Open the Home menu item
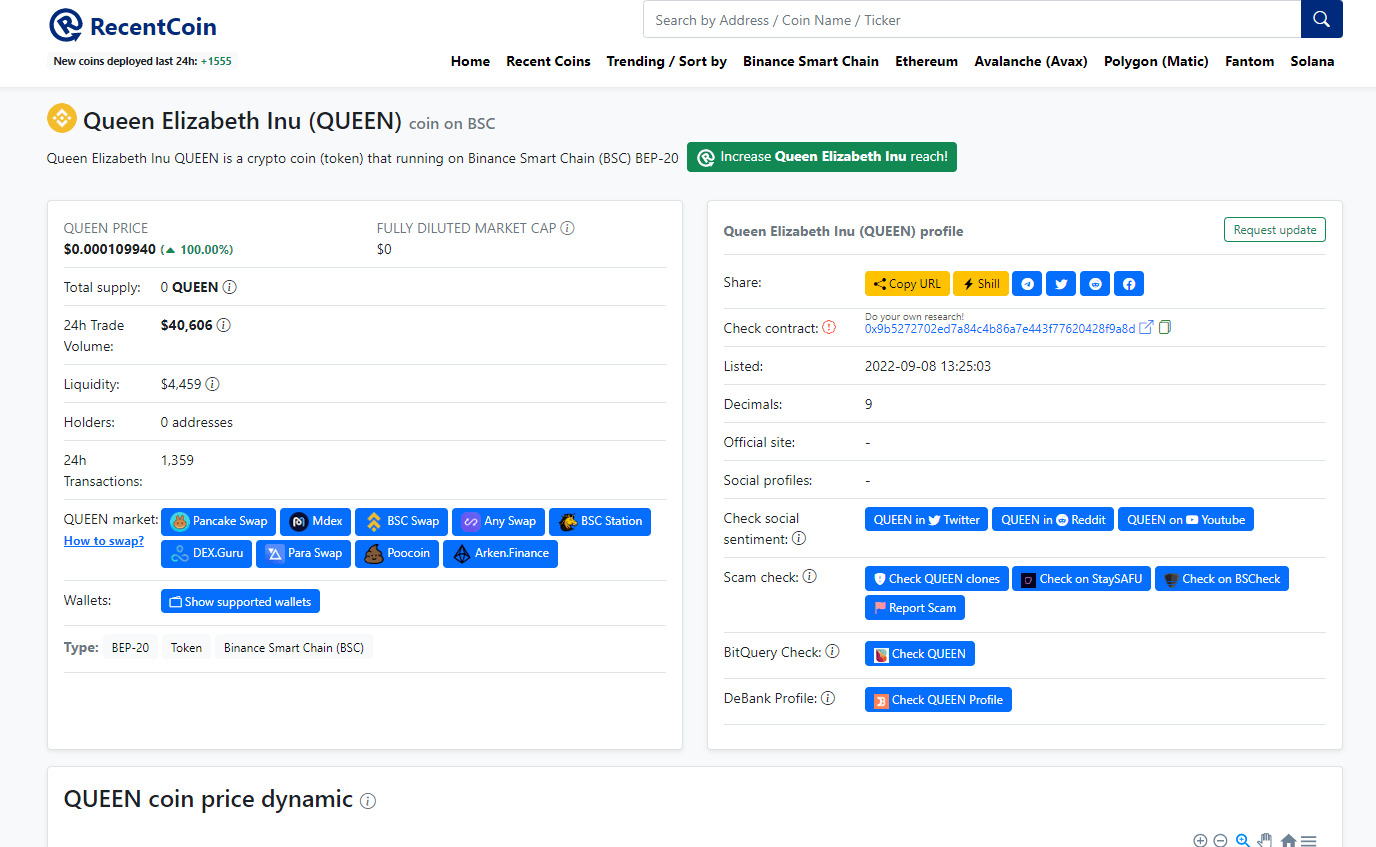Viewport: 1376px width, 847px height. [x=470, y=61]
